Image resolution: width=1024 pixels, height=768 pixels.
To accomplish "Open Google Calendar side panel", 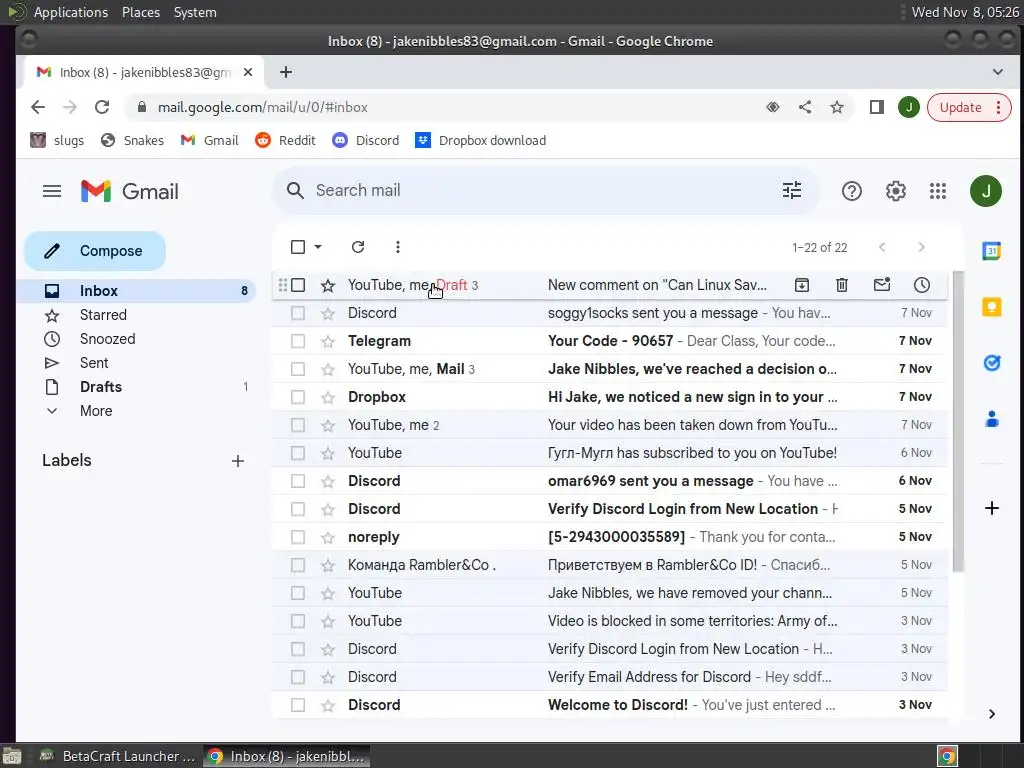I will (991, 251).
